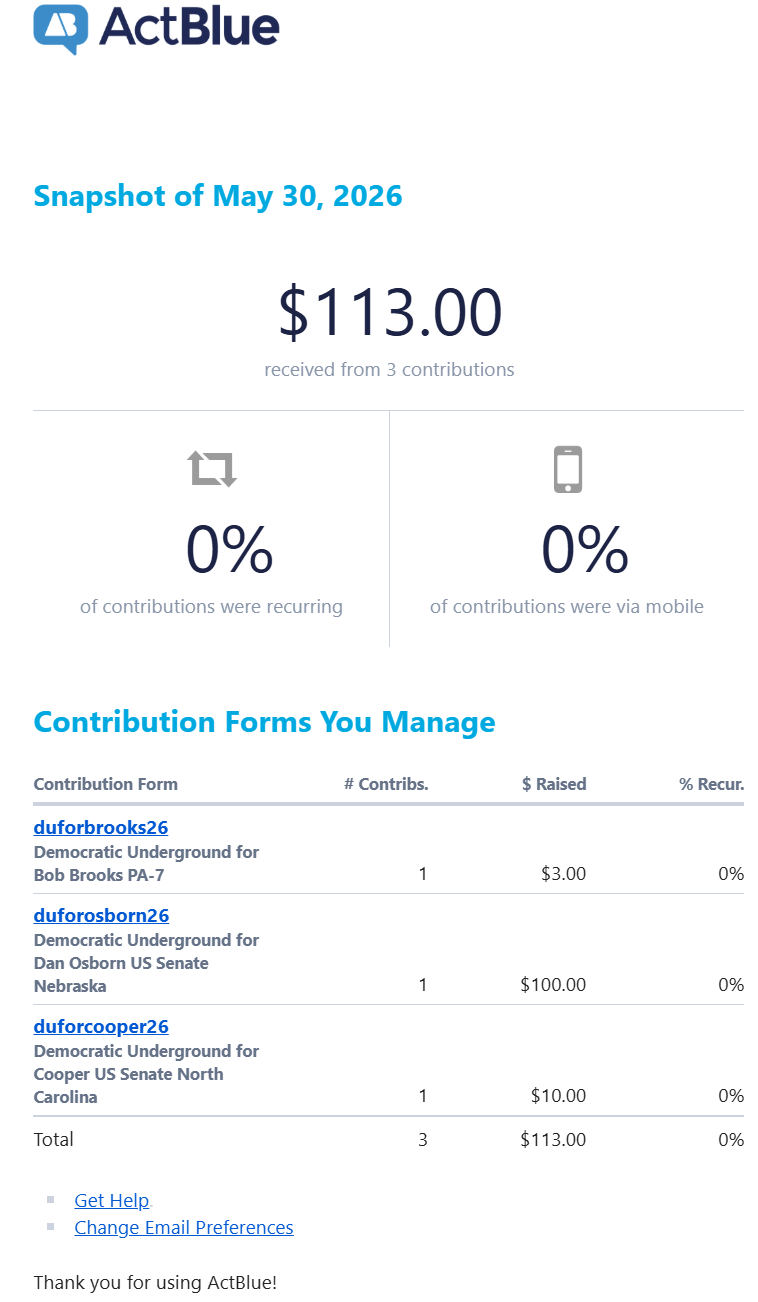Click the Snapshot of May 30, 2026 heading
This screenshot has height=1302, width=758.
(218, 195)
